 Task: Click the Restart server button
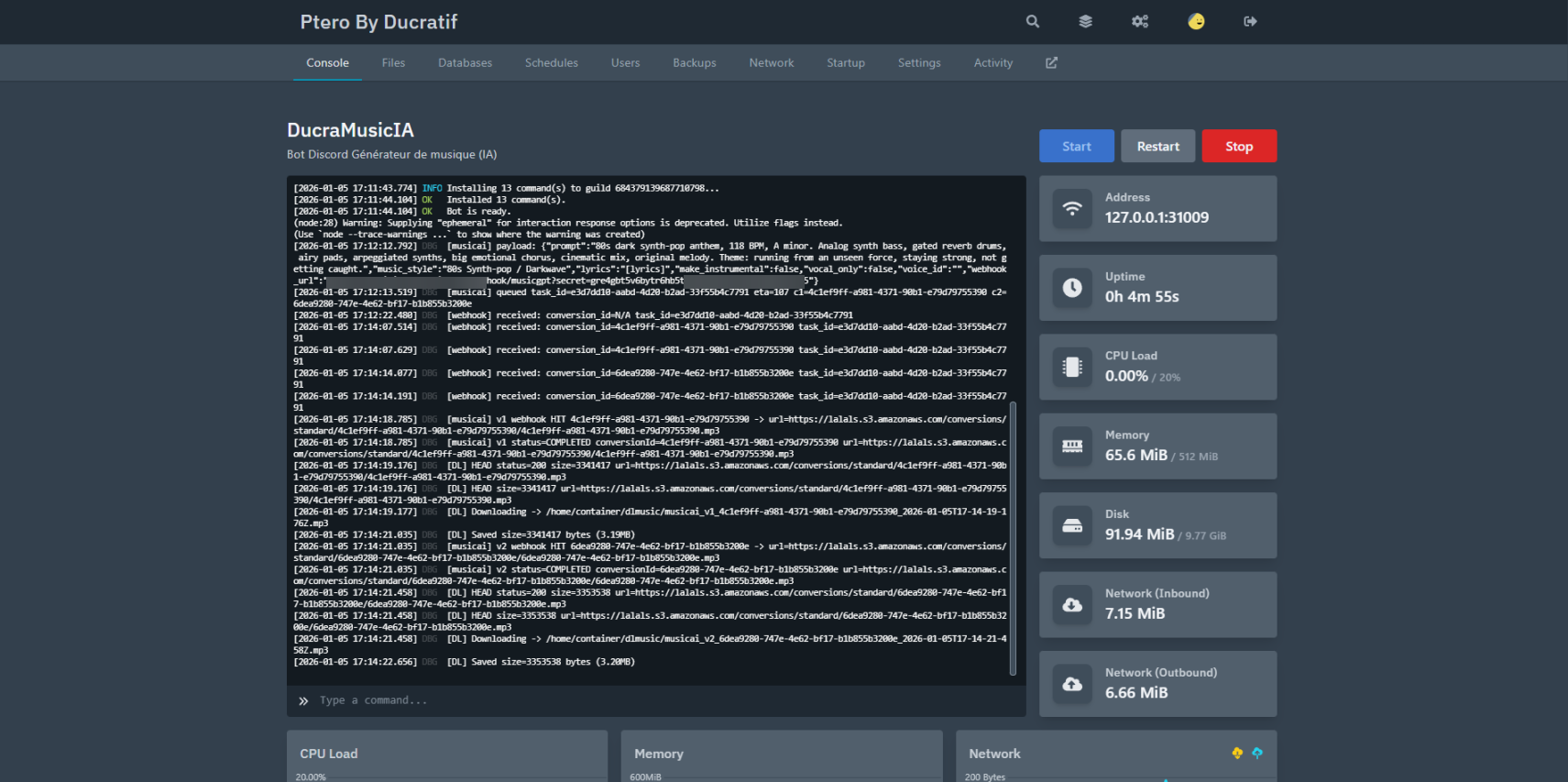tap(1157, 146)
